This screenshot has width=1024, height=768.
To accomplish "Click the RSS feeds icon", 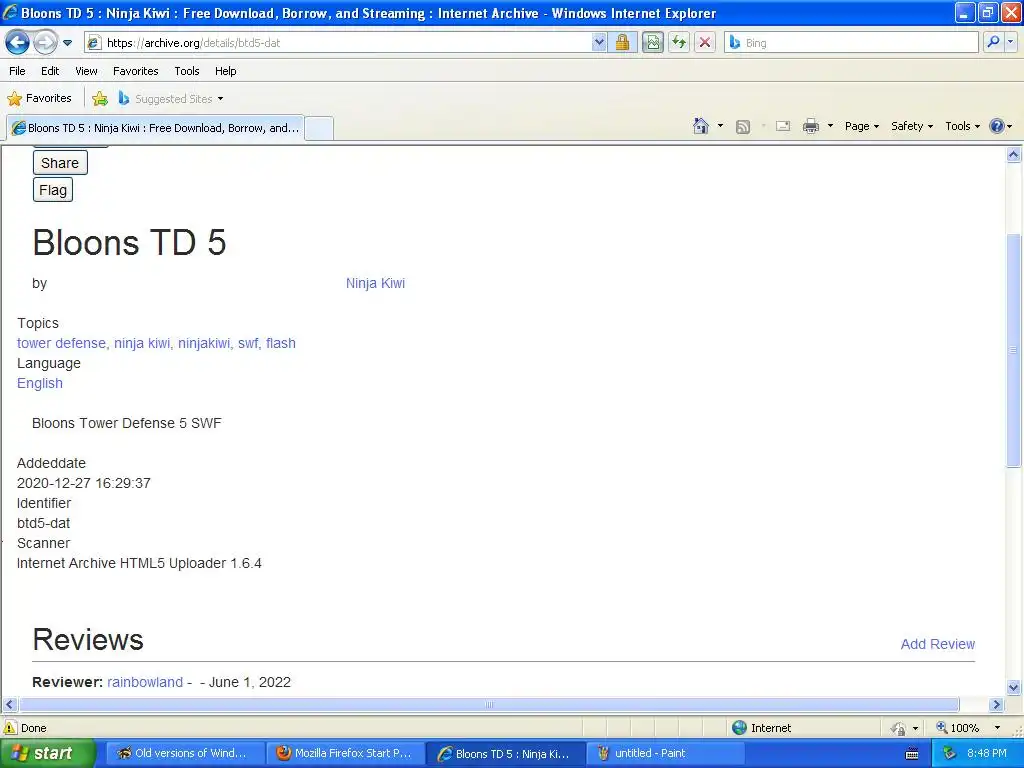I will point(743,127).
